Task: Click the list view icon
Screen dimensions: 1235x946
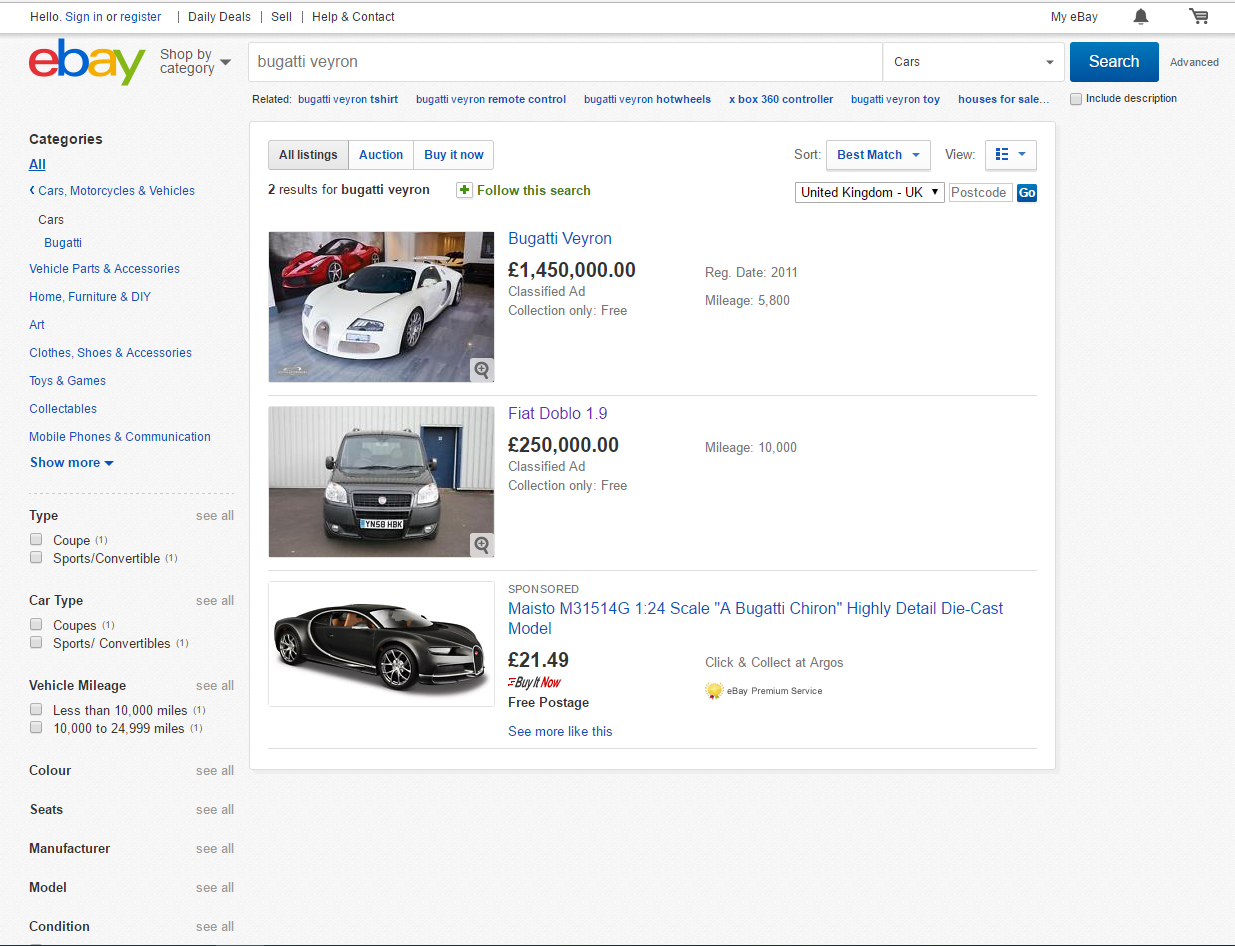Action: (x=1003, y=155)
